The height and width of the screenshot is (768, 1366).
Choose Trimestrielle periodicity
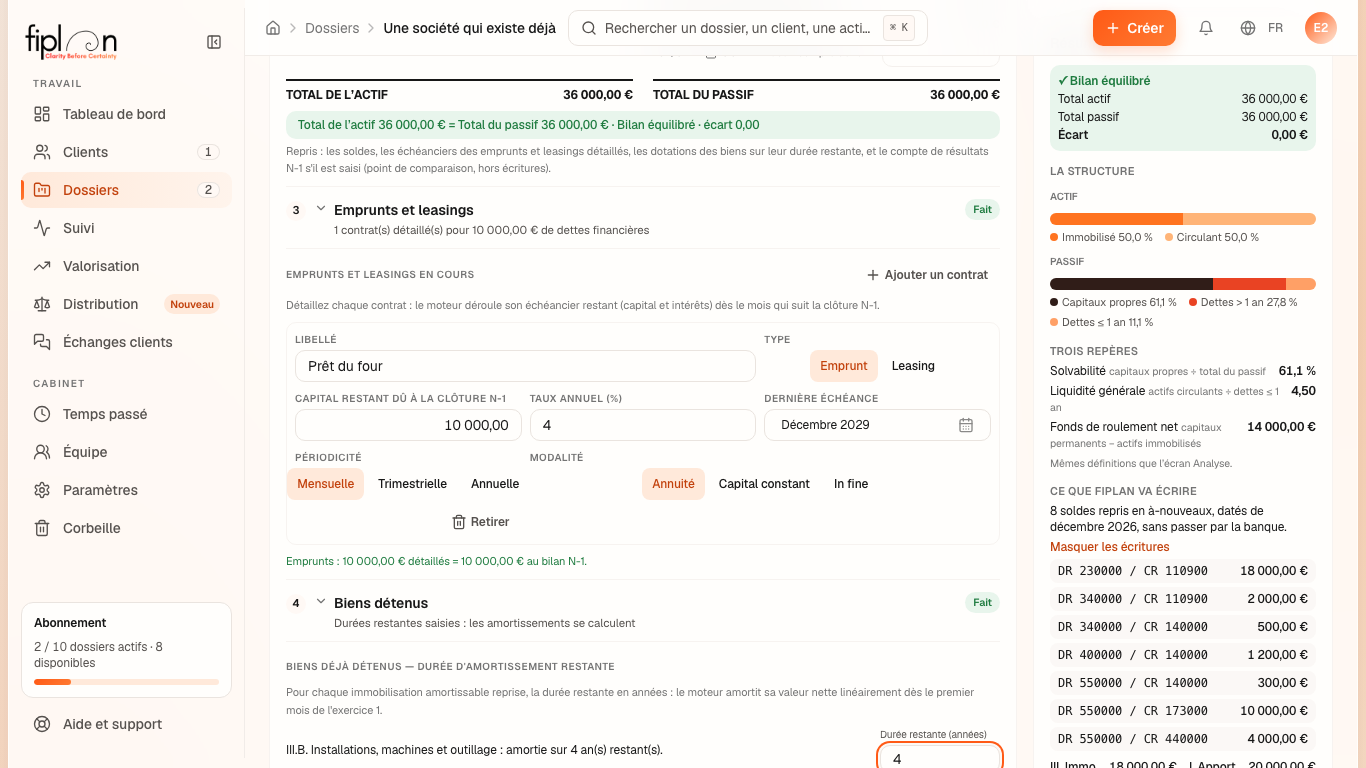(x=412, y=484)
